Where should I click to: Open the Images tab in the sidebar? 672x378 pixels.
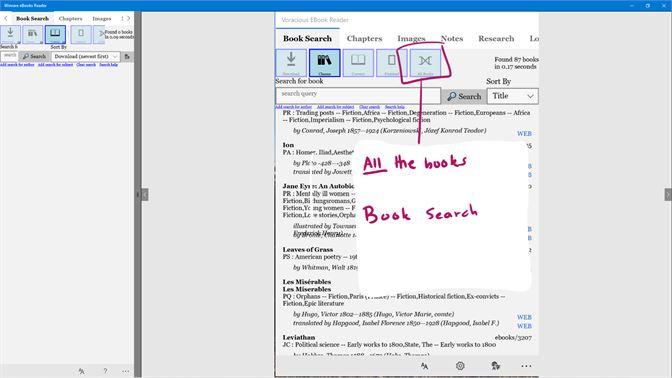click(x=102, y=18)
